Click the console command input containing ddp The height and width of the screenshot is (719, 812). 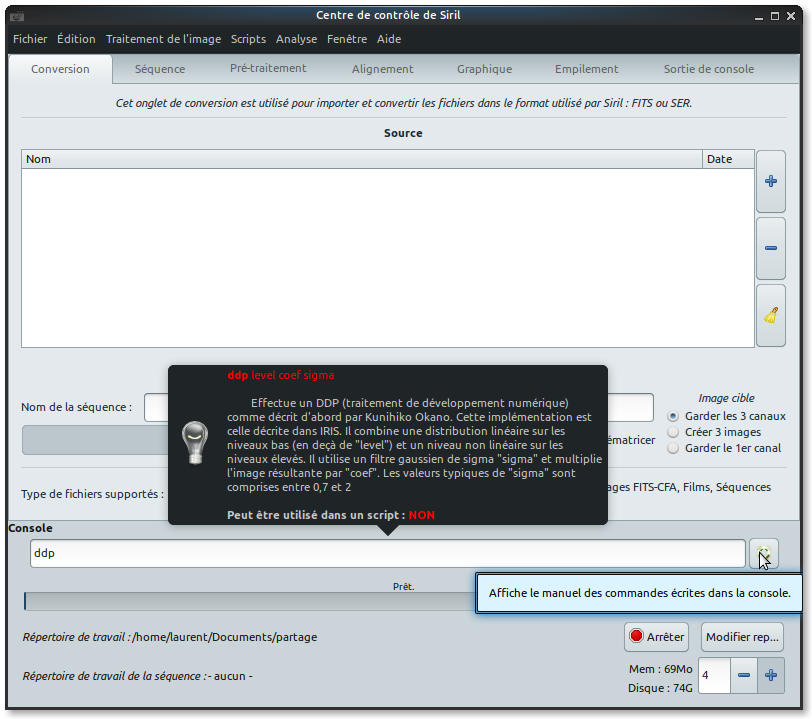pyautogui.click(x=387, y=553)
